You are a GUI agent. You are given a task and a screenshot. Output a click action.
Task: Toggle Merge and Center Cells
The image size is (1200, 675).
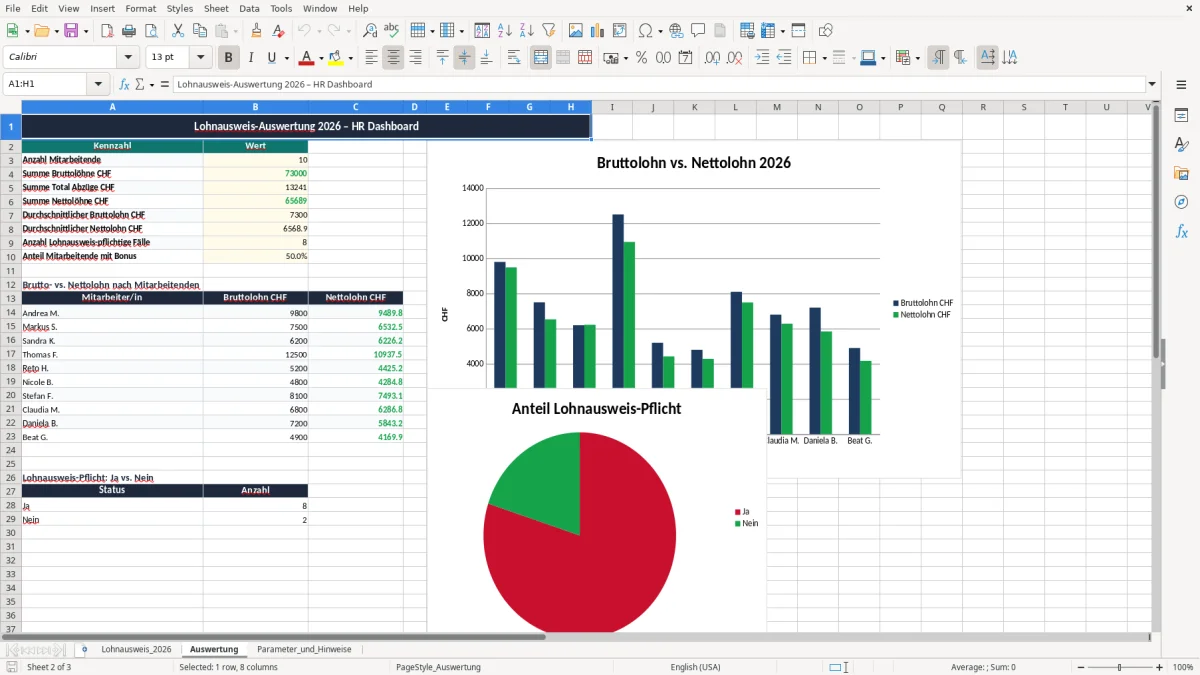pyautogui.click(x=540, y=58)
